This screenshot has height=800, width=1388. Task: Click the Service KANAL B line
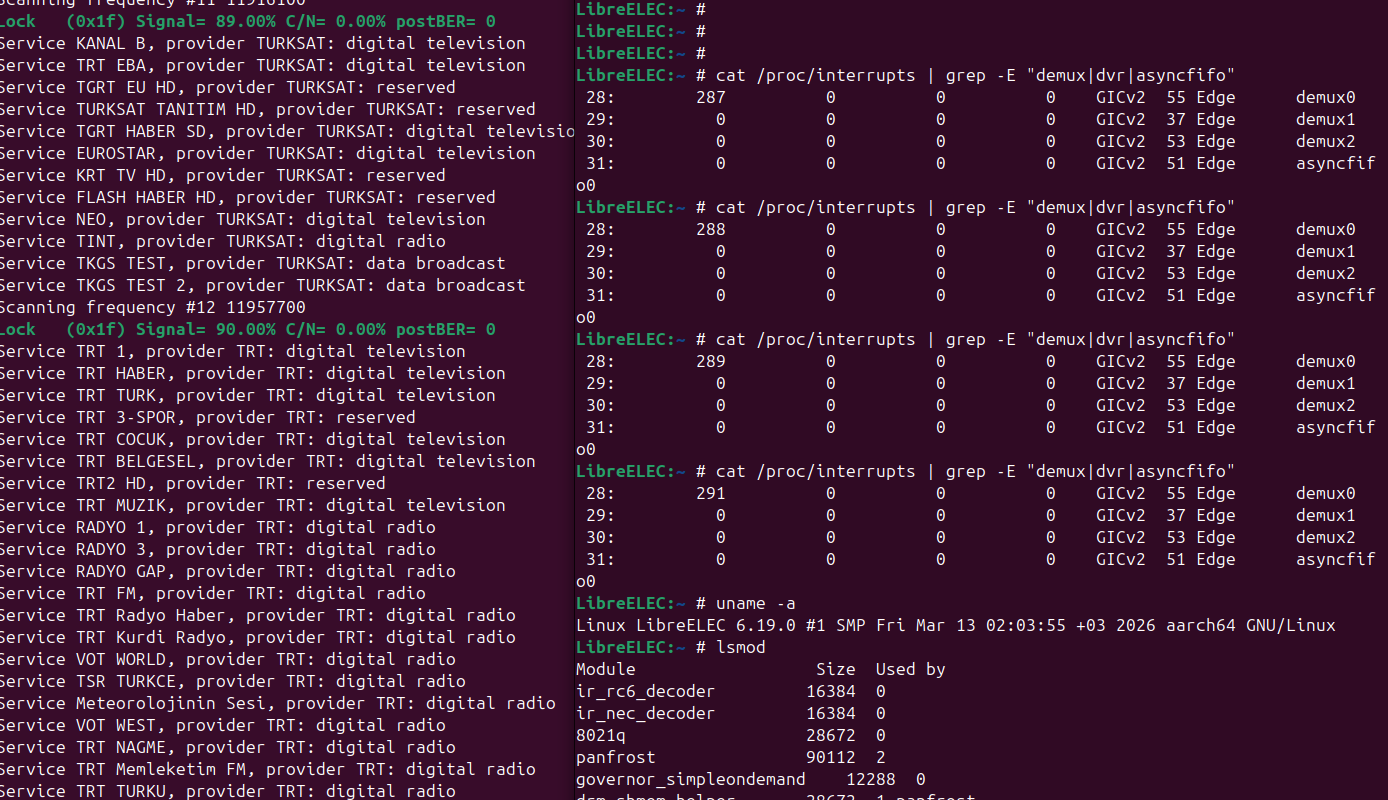coord(262,43)
